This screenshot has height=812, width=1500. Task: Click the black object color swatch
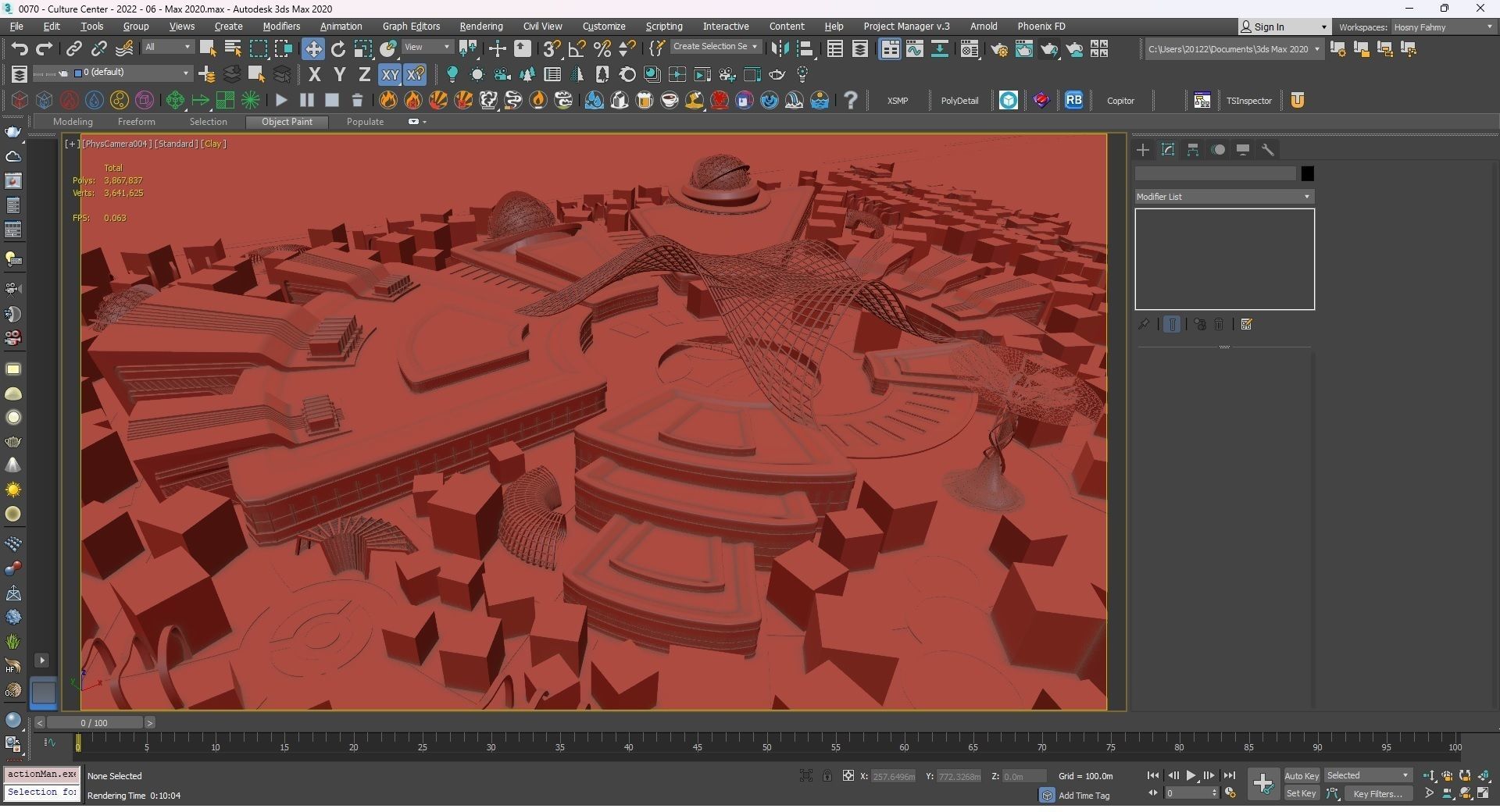(1307, 173)
